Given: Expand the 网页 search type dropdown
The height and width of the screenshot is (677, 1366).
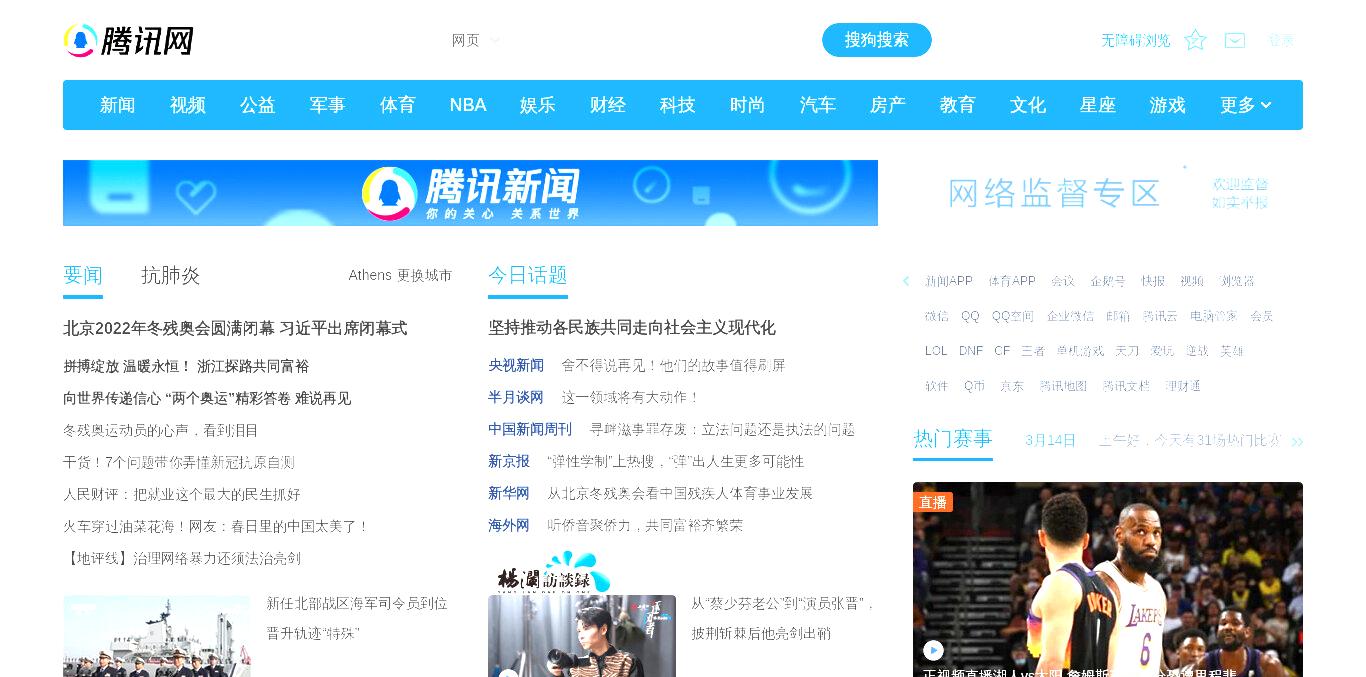Looking at the screenshot, I should 475,40.
